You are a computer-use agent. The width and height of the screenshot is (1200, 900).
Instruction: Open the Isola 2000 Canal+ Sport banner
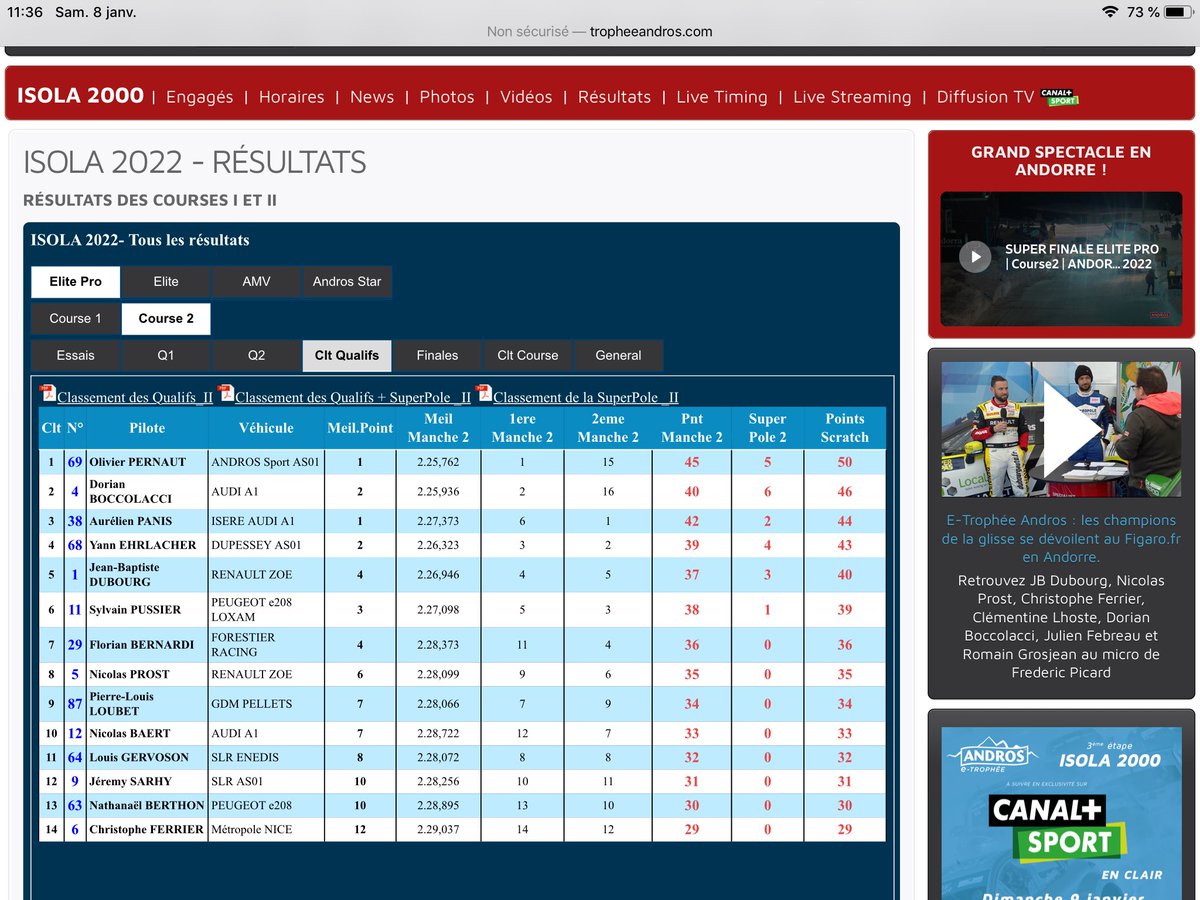[x=1061, y=812]
